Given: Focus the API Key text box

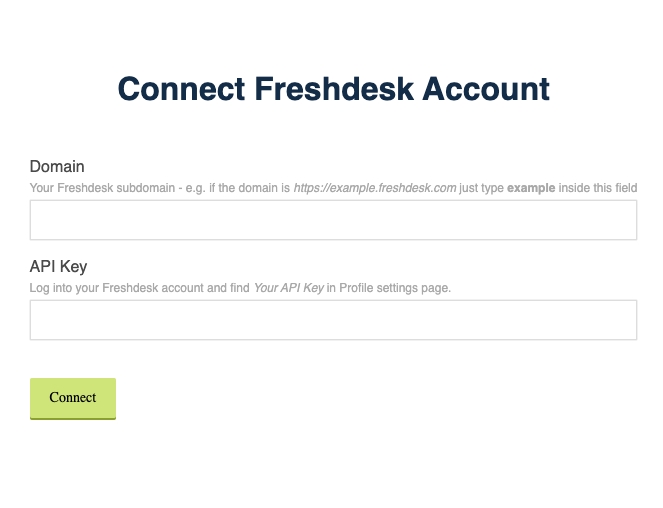Looking at the screenshot, I should [333, 320].
